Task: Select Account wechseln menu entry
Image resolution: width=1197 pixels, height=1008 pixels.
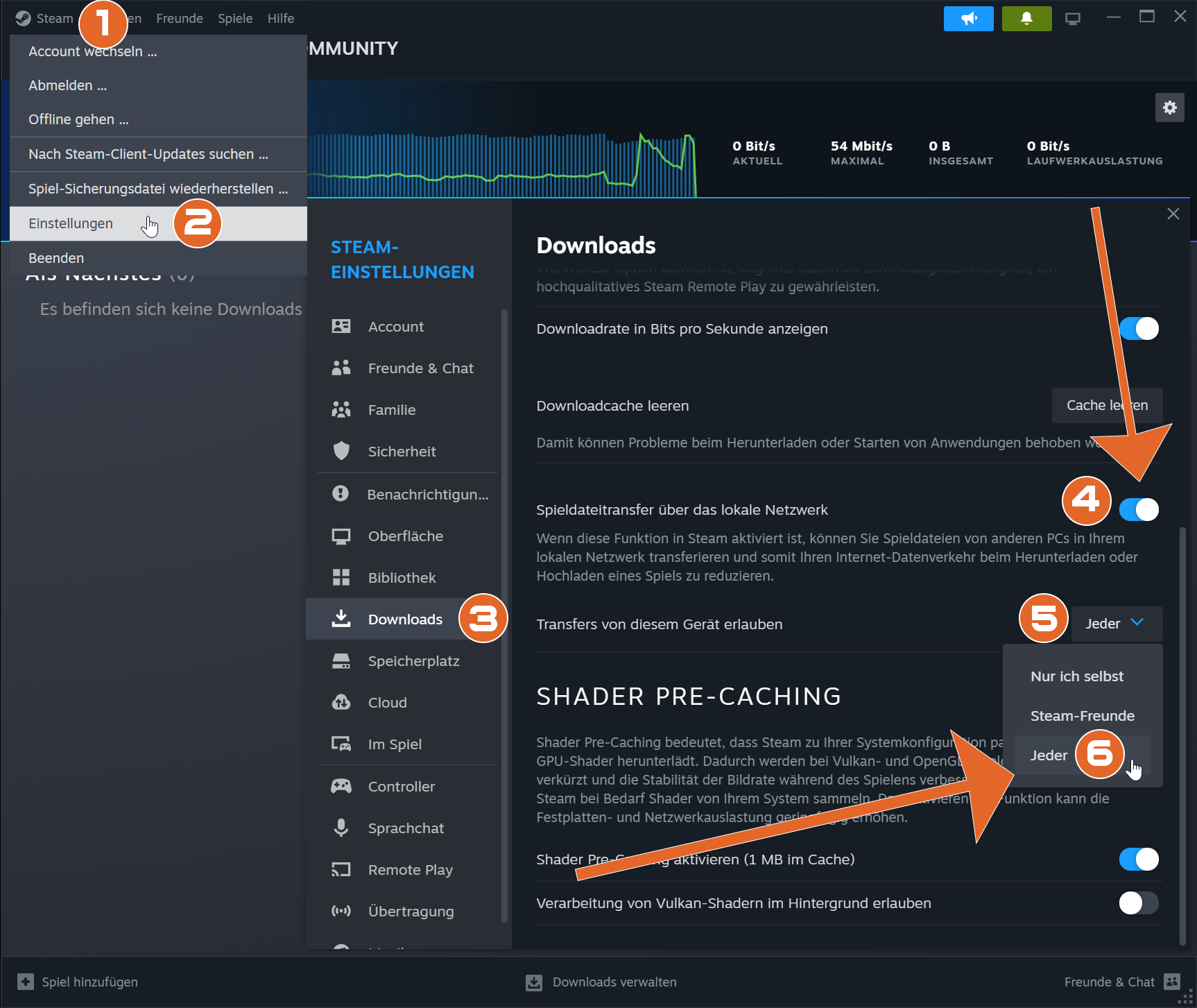Action: point(159,51)
